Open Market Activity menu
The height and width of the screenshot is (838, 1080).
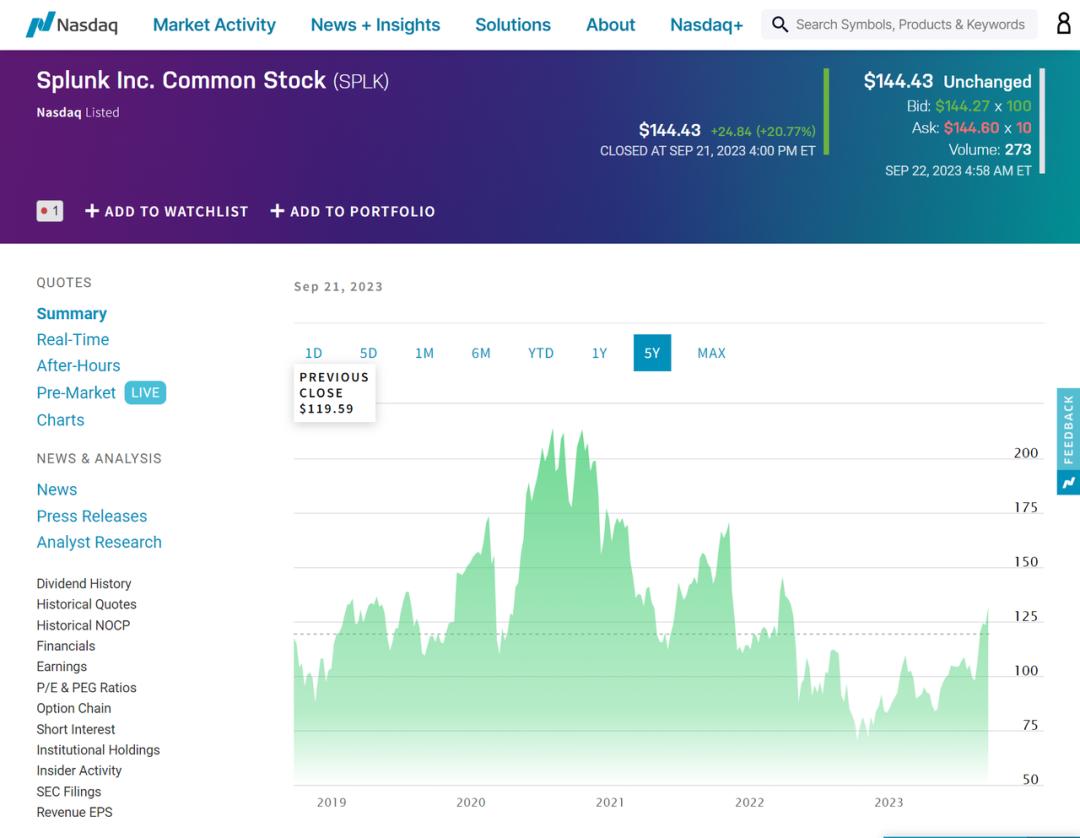(214, 25)
